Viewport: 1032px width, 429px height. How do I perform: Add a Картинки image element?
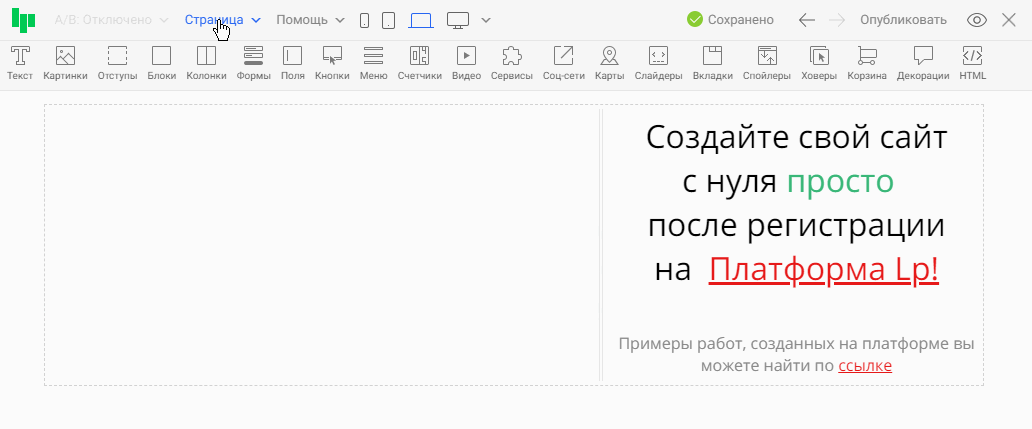pyautogui.click(x=65, y=63)
